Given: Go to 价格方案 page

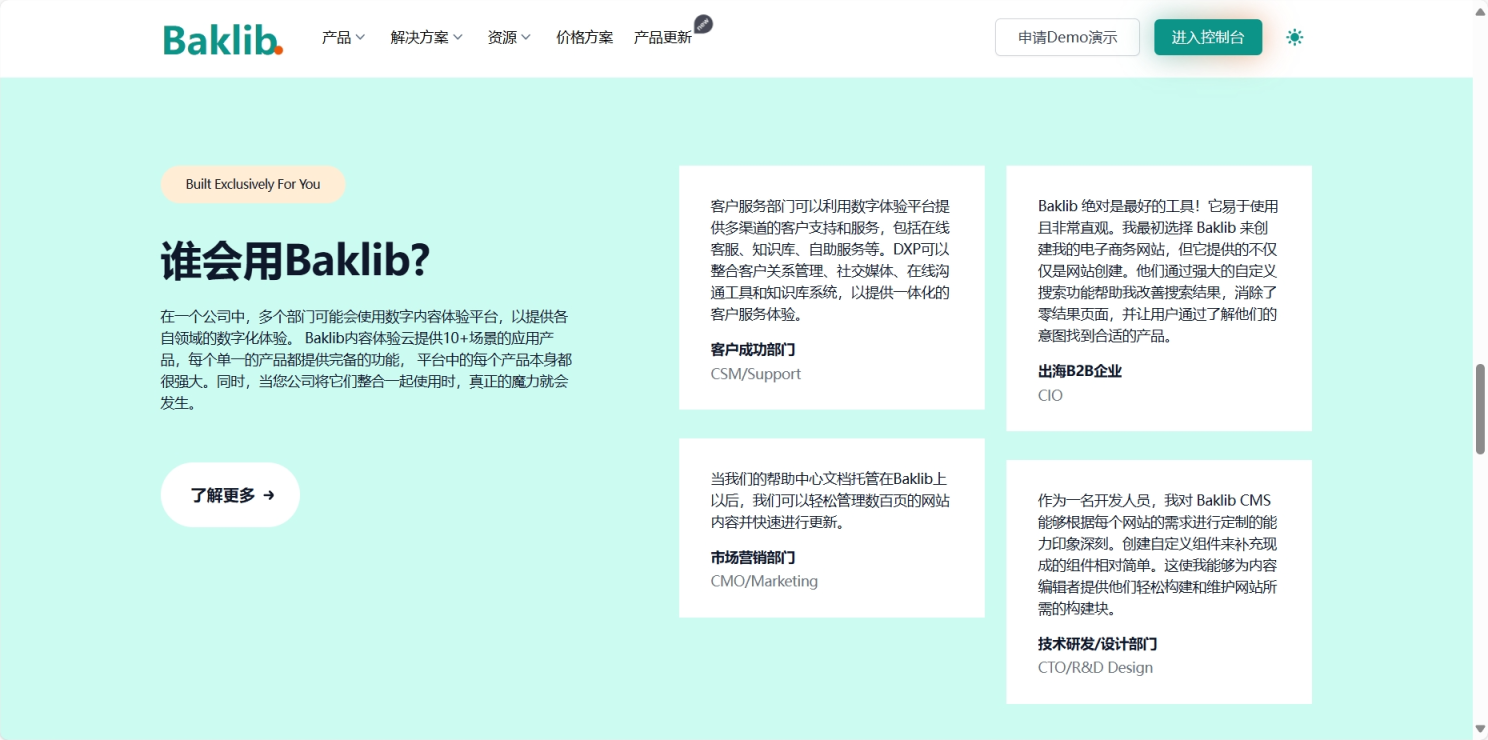Looking at the screenshot, I should [584, 38].
